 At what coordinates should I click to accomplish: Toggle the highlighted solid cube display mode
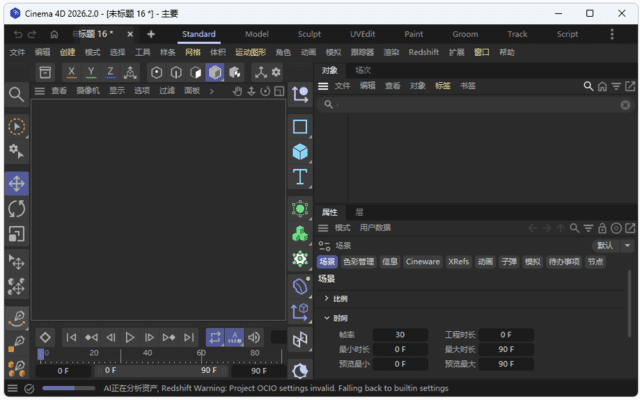point(215,73)
